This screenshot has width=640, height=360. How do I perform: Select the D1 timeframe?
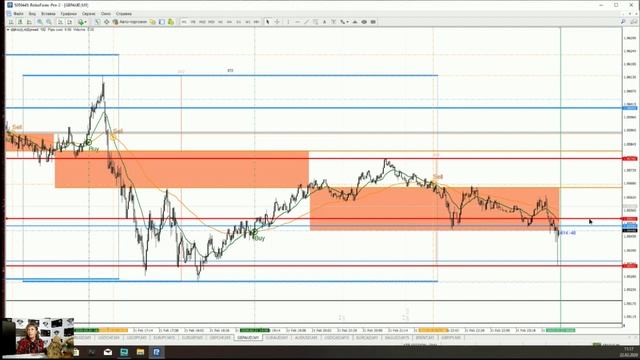[x=238, y=22]
